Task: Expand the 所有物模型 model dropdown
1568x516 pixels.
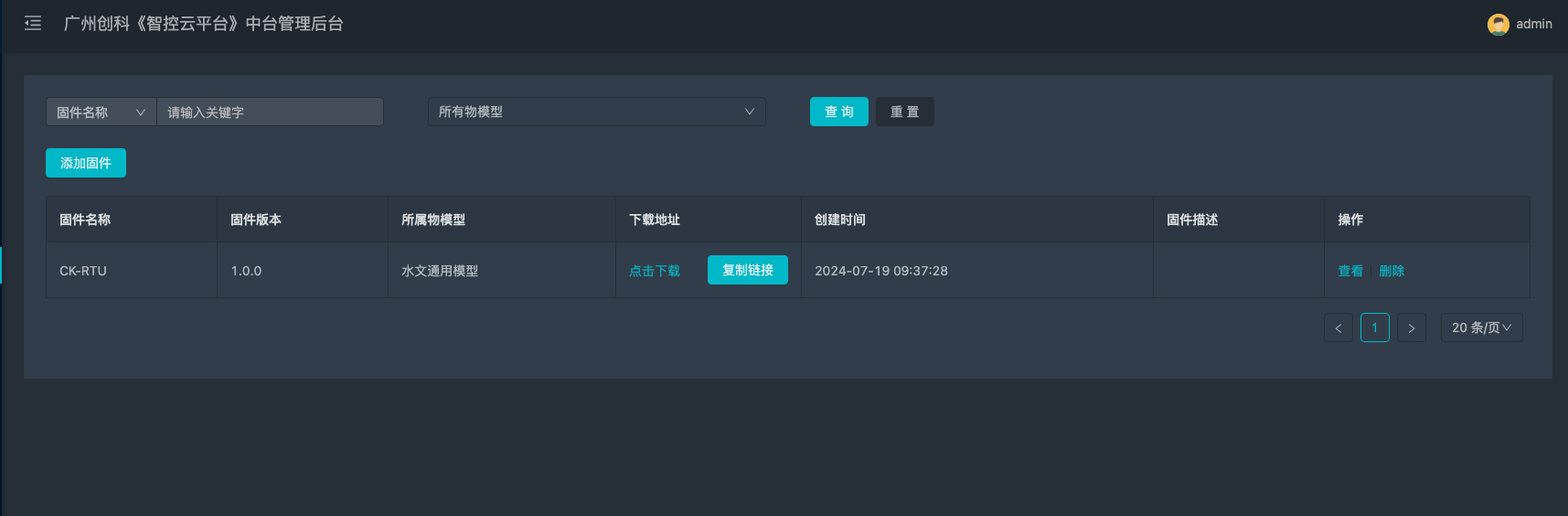Action: [596, 112]
